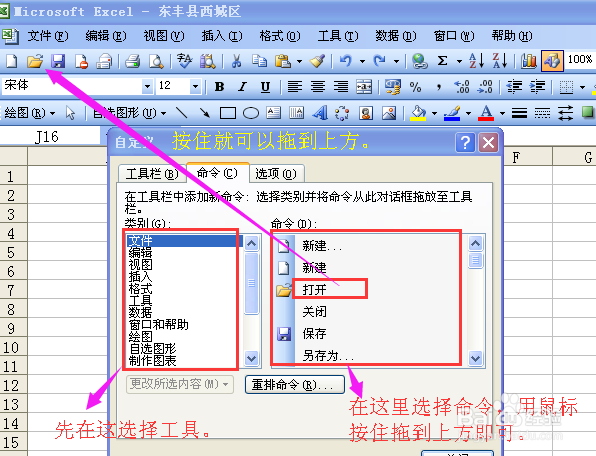Apply Currency style icon

coord(393,87)
